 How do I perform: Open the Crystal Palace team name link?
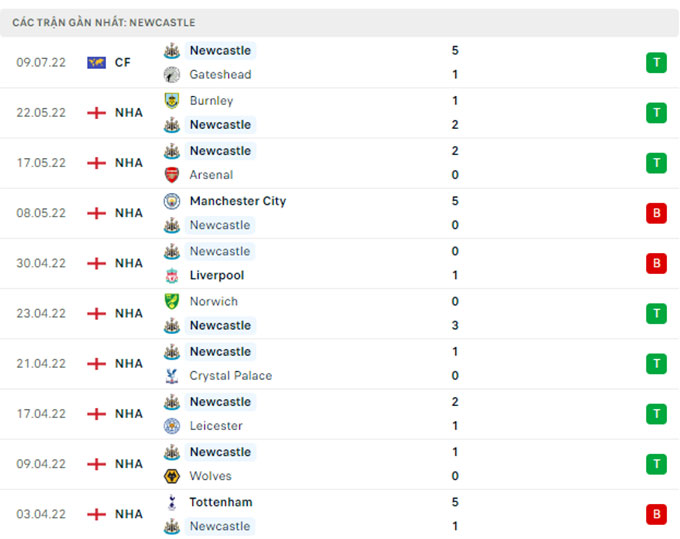(231, 376)
